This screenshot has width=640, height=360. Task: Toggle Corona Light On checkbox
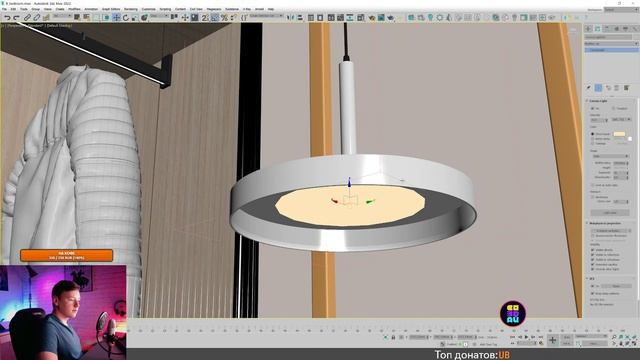[x=593, y=109]
